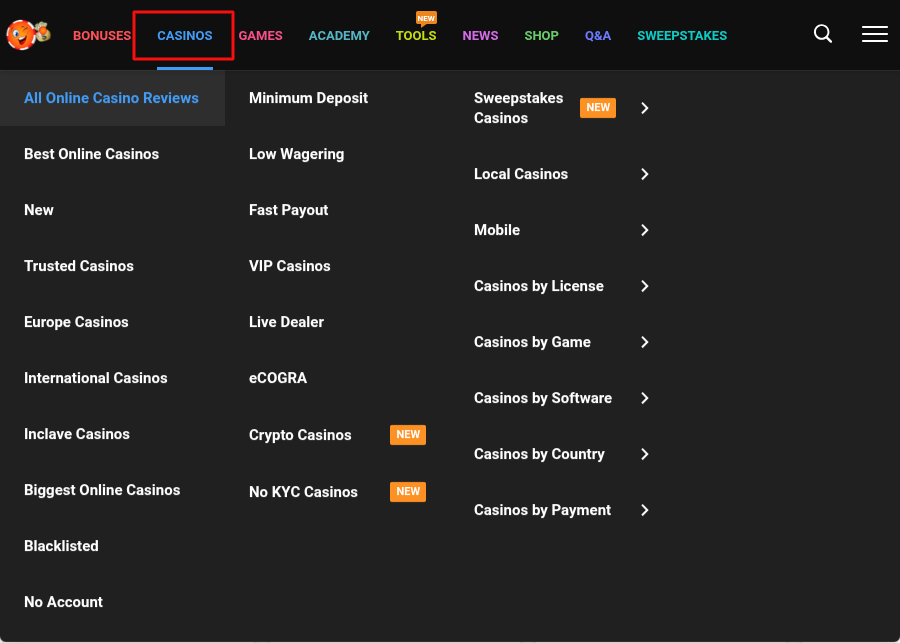Open the hamburger menu icon
This screenshot has width=900, height=643.
pyautogui.click(x=875, y=34)
